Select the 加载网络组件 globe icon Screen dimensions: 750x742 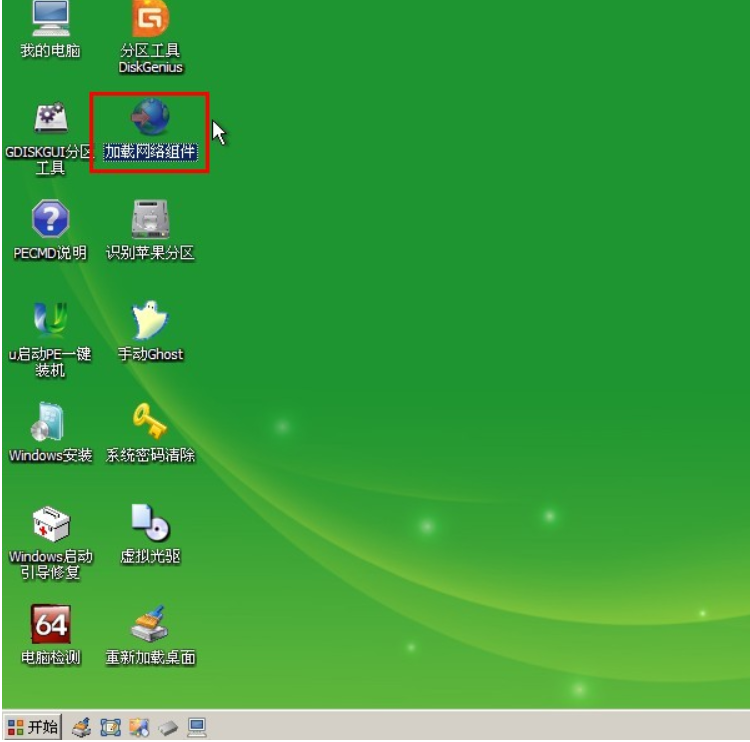(x=150, y=118)
